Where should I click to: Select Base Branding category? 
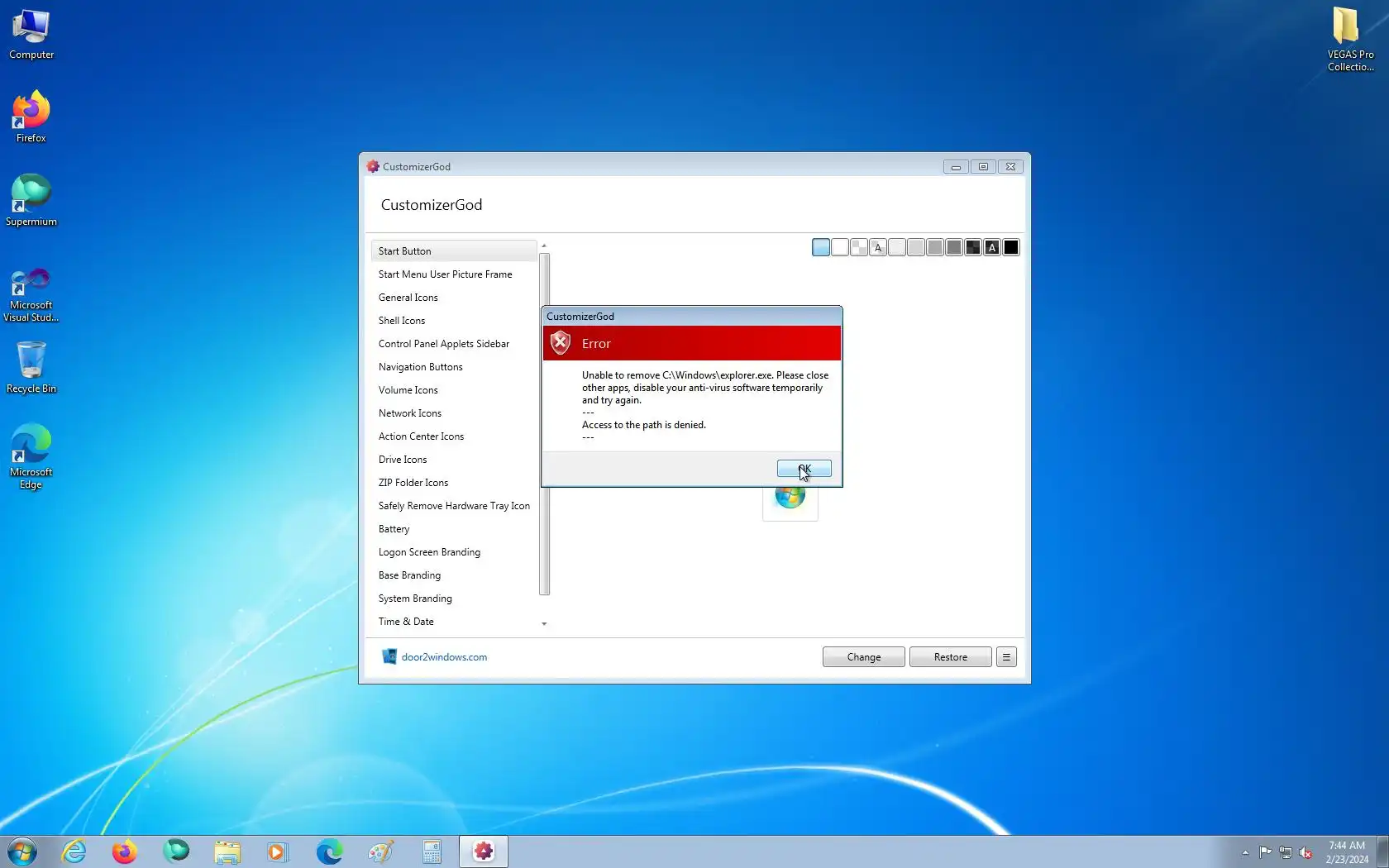tap(454, 575)
